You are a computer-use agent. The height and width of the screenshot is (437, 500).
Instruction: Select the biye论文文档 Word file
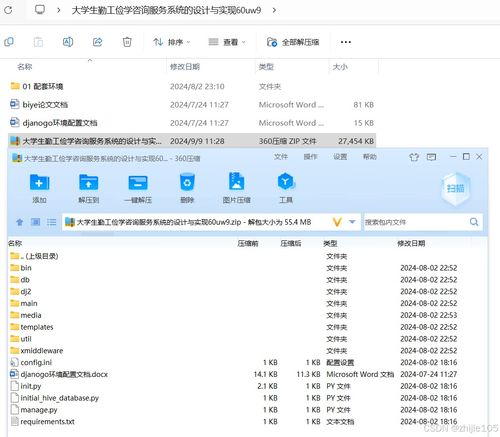pyautogui.click(x=192, y=105)
